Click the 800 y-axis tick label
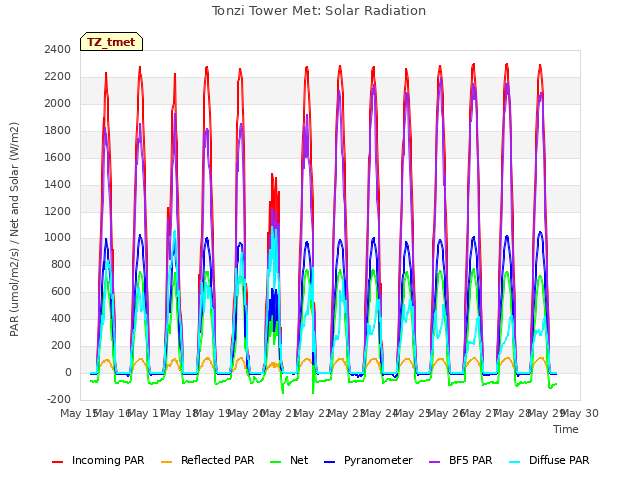The height and width of the screenshot is (480, 640). [x=61, y=265]
